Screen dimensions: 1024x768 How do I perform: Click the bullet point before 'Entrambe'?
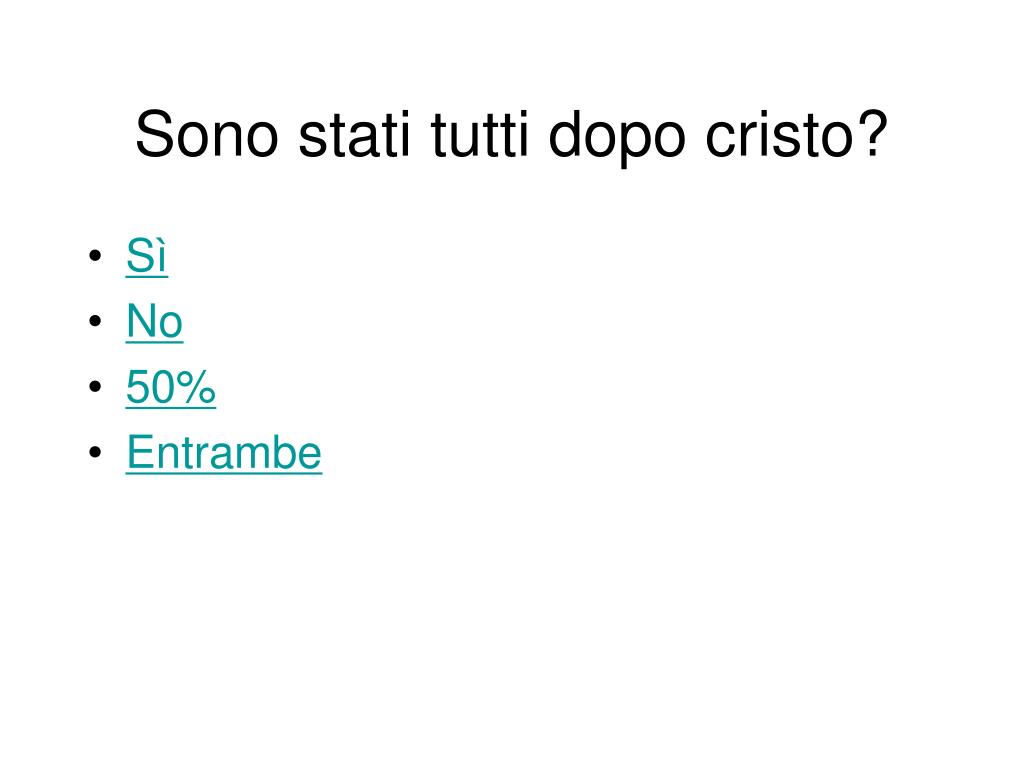(x=95, y=452)
